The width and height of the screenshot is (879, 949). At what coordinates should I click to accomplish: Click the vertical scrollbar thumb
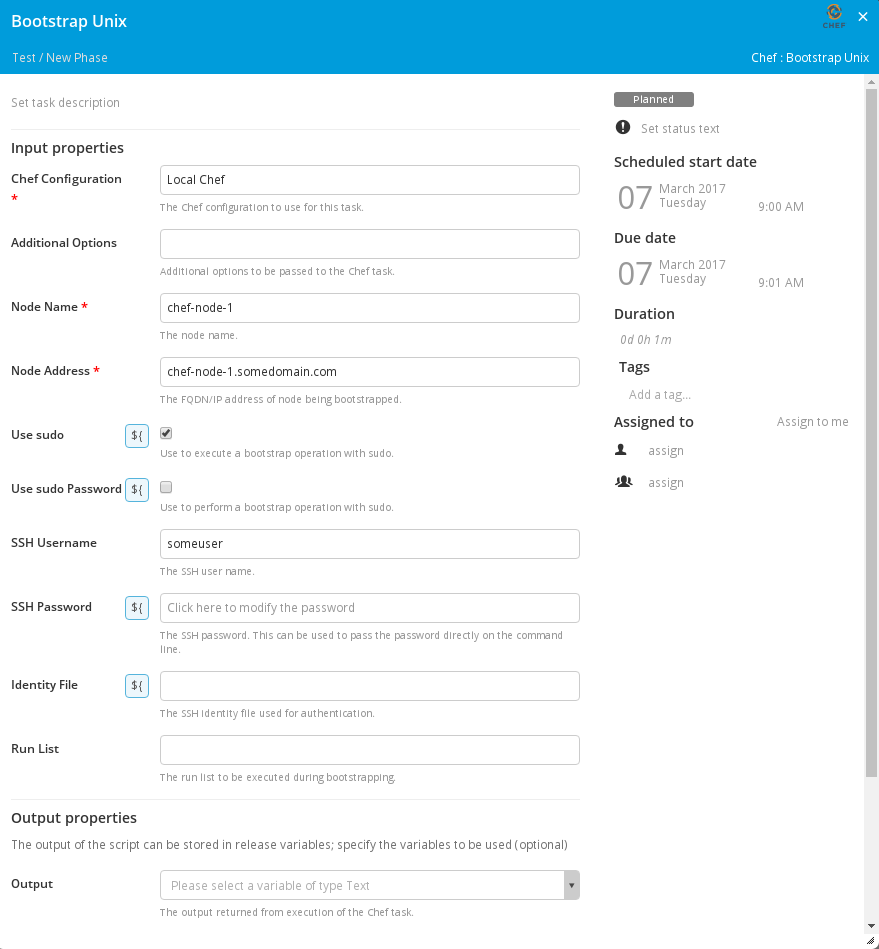[871, 433]
